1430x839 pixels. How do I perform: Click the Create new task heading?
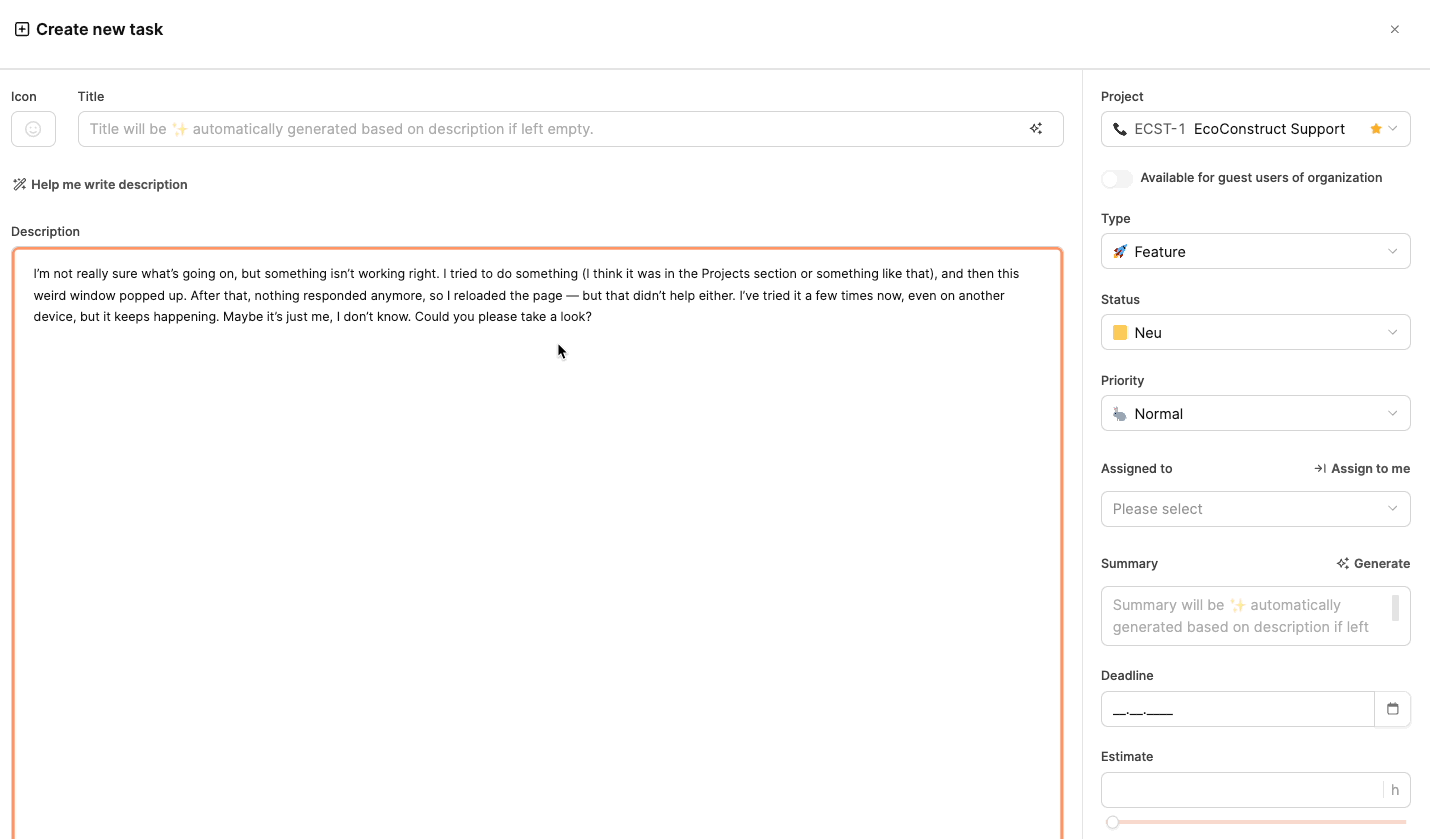(99, 29)
